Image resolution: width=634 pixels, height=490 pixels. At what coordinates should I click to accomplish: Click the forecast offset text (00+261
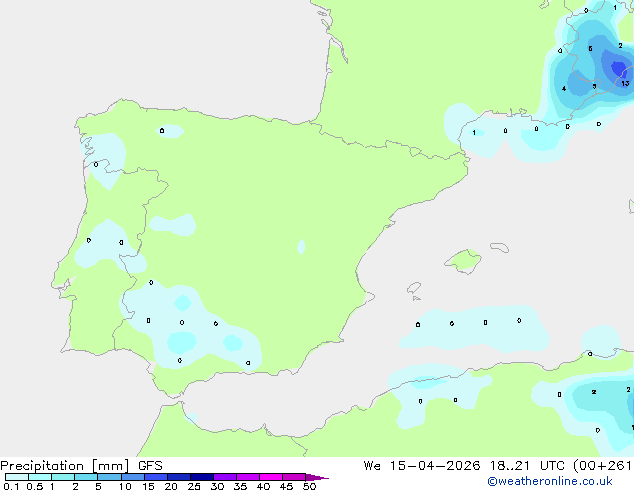tap(602, 466)
